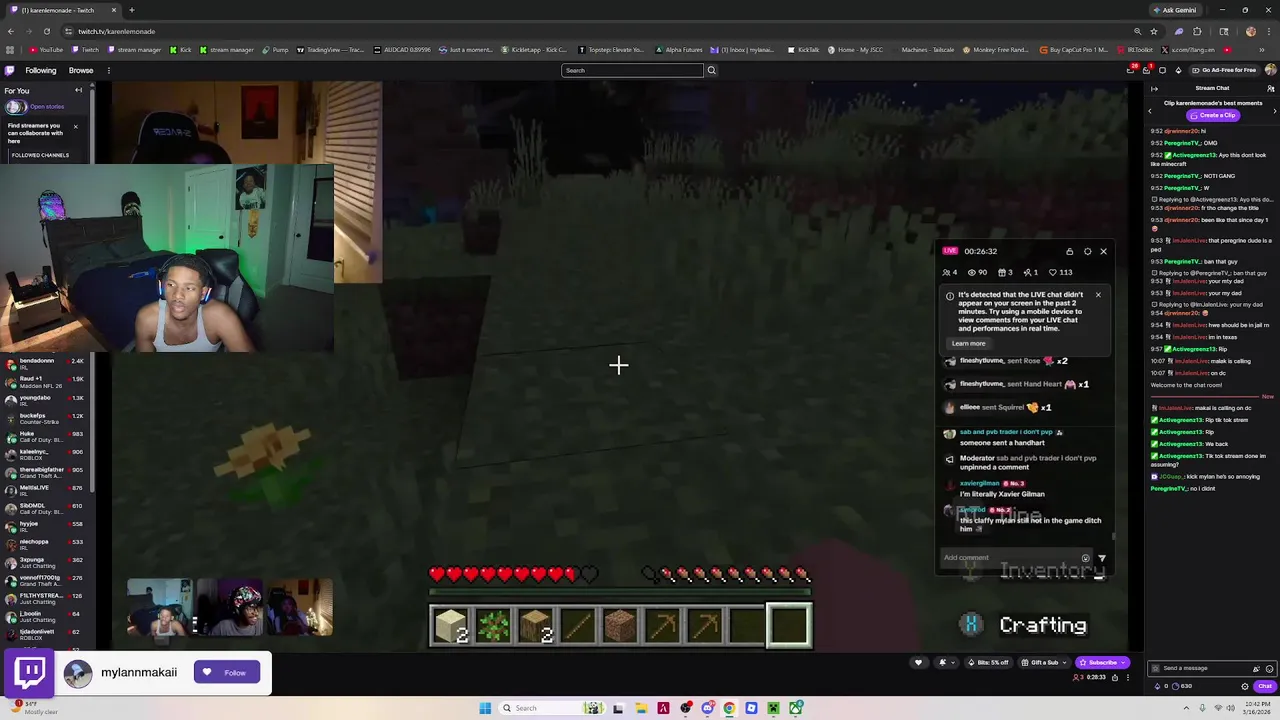
Task: Open mylannmakaii channel name
Action: coord(139,673)
